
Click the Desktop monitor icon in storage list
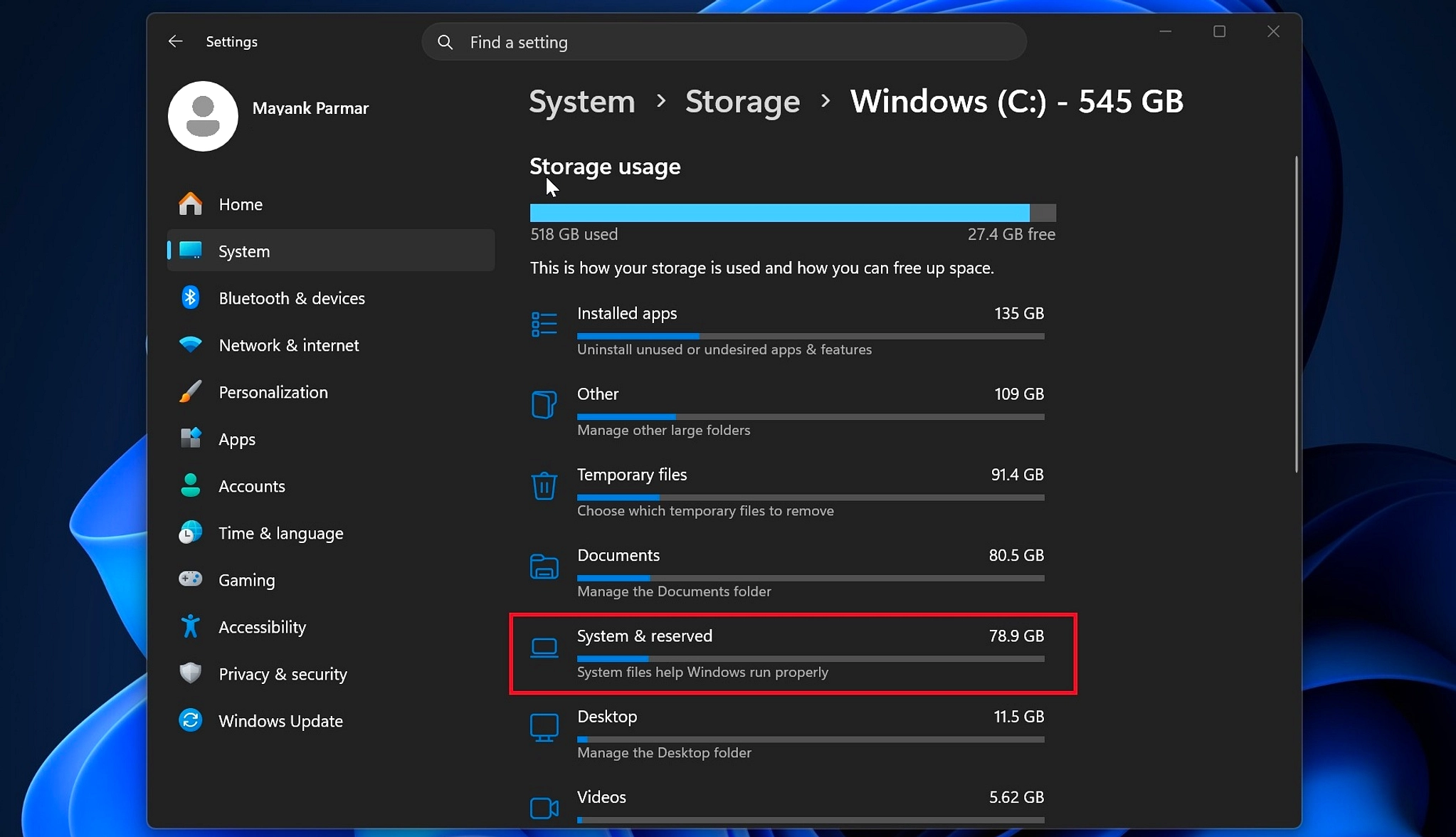coord(544,728)
